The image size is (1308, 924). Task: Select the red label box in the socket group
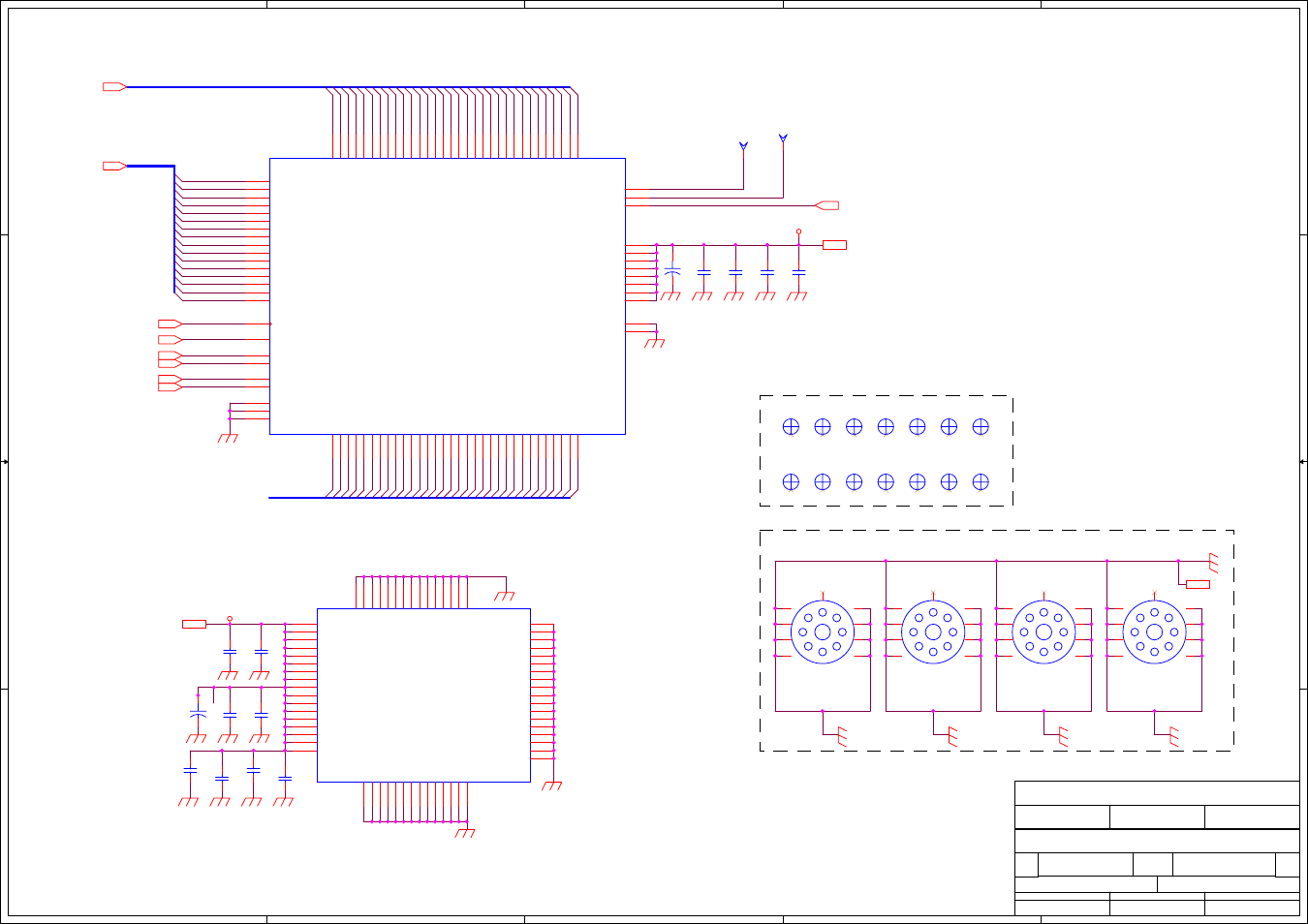point(1199,584)
